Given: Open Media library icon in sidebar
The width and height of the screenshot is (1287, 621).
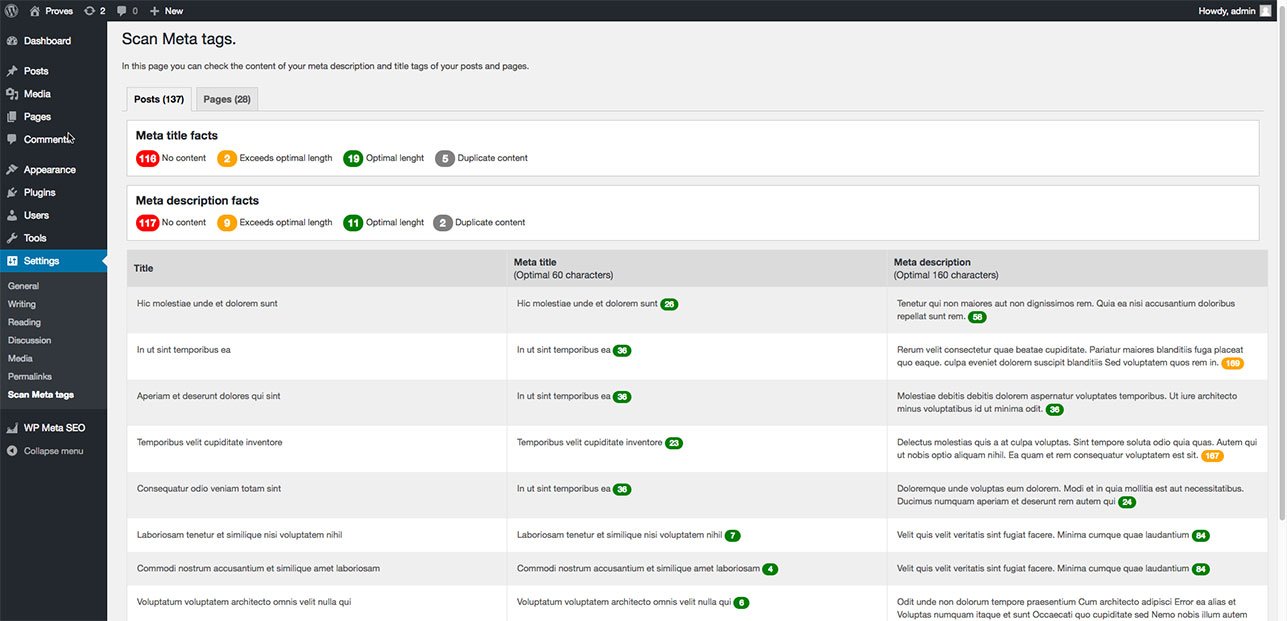Looking at the screenshot, I should click(x=12, y=94).
